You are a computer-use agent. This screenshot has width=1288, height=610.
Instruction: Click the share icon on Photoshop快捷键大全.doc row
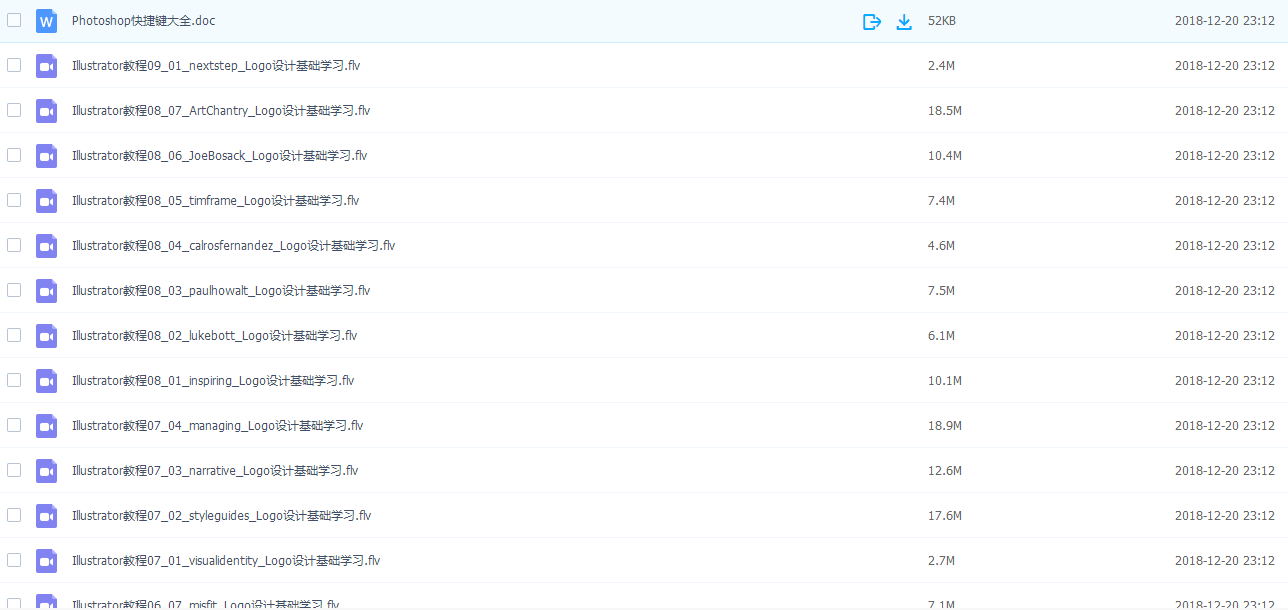point(872,21)
